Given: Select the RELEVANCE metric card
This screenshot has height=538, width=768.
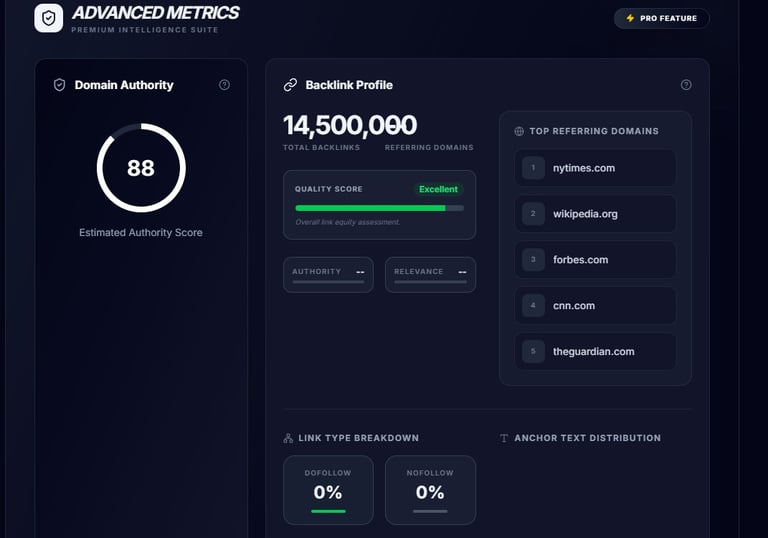Looking at the screenshot, I should click(x=430, y=275).
